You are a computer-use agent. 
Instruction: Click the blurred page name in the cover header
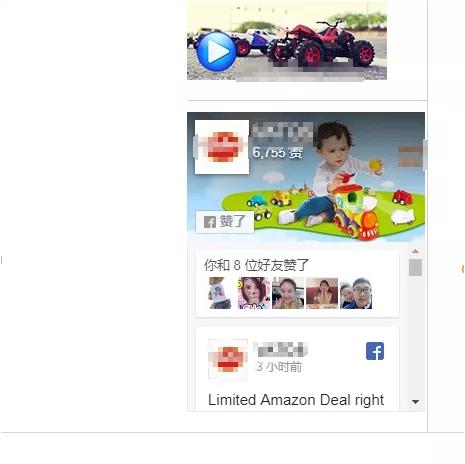pyautogui.click(x=282, y=132)
